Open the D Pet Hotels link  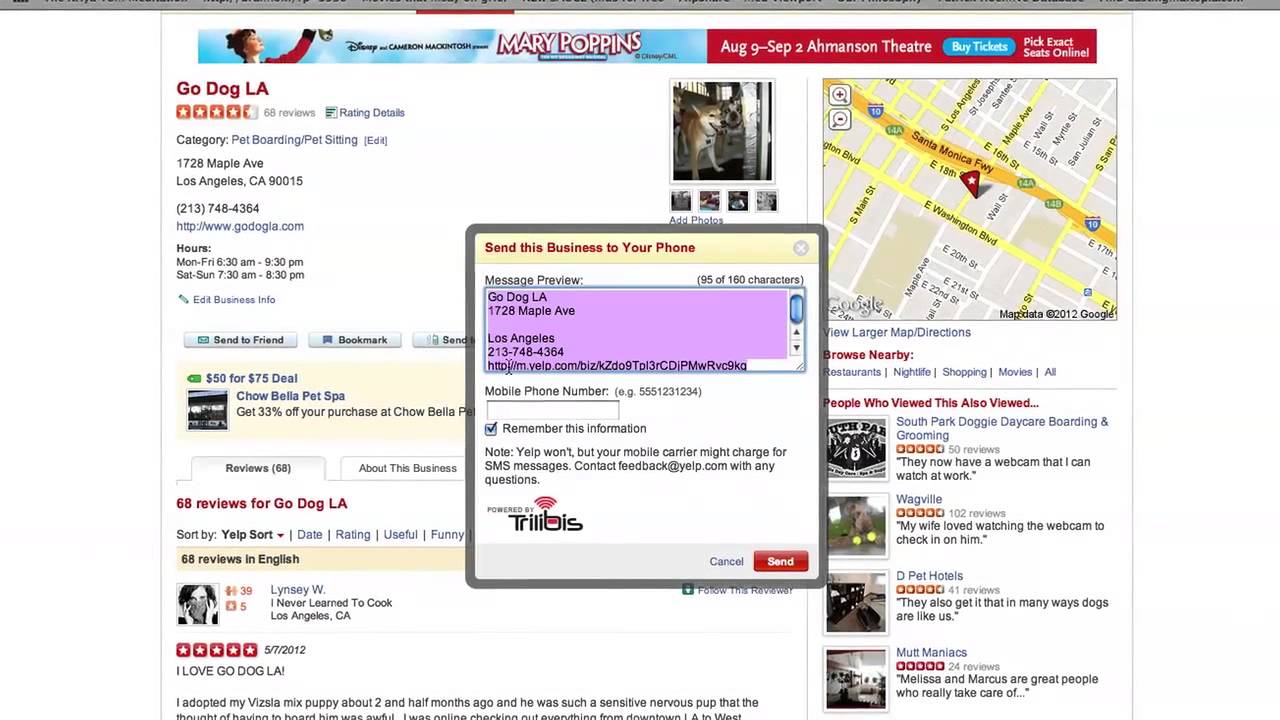(x=929, y=576)
